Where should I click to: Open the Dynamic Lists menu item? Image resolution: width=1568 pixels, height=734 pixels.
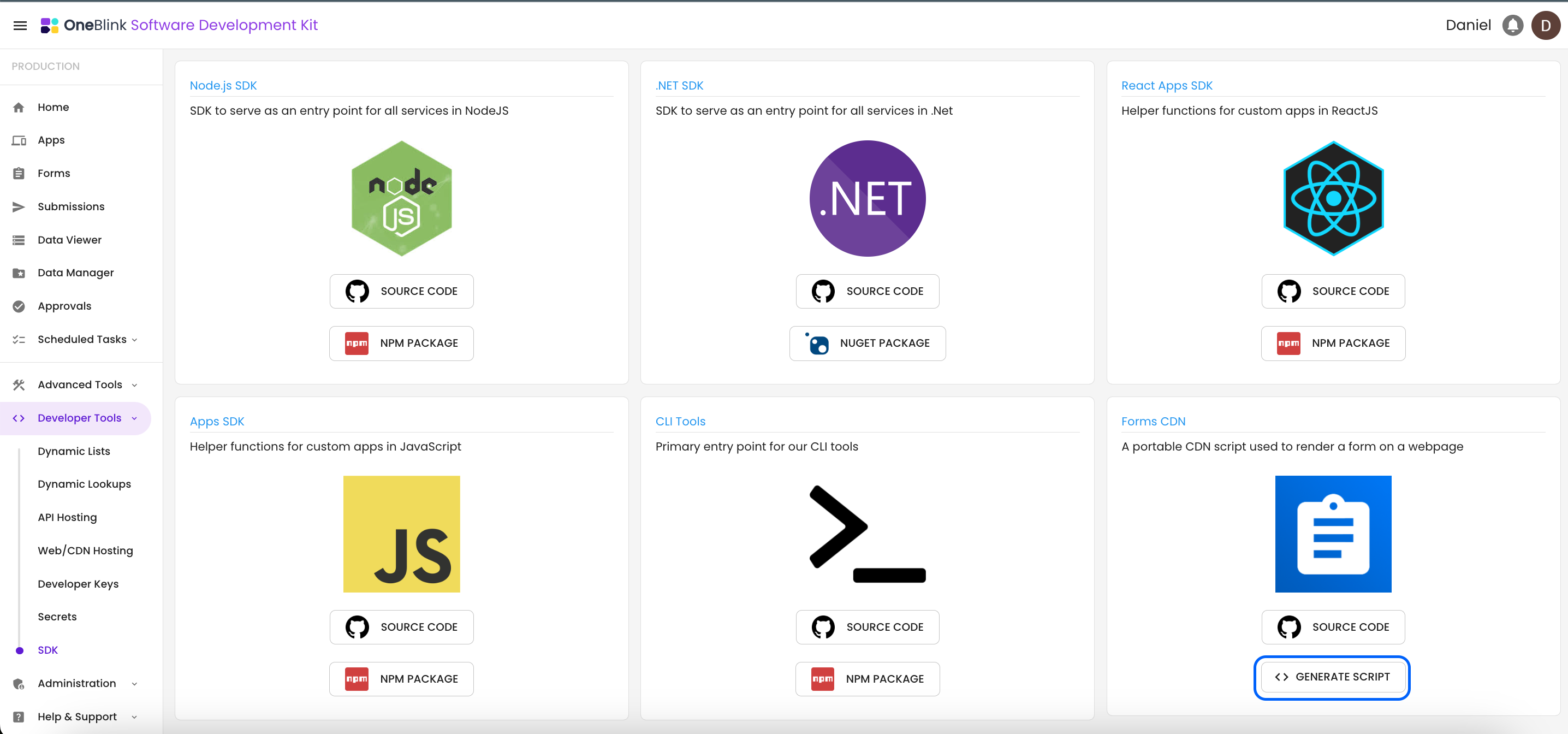[74, 451]
